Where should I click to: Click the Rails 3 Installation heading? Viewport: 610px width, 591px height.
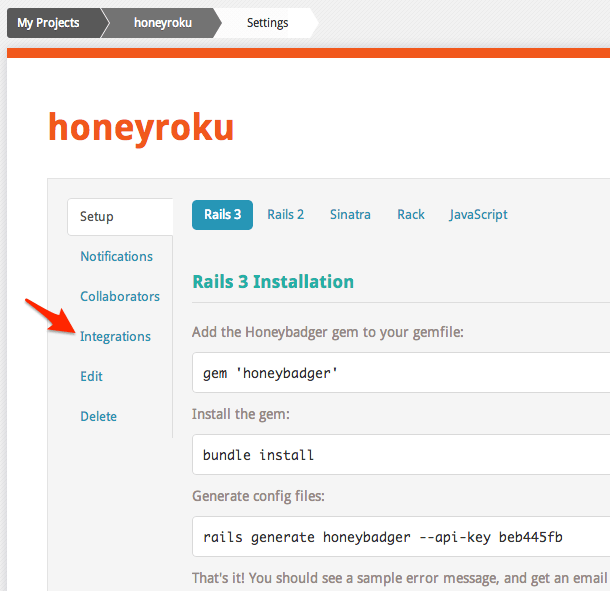pyautogui.click(x=273, y=282)
